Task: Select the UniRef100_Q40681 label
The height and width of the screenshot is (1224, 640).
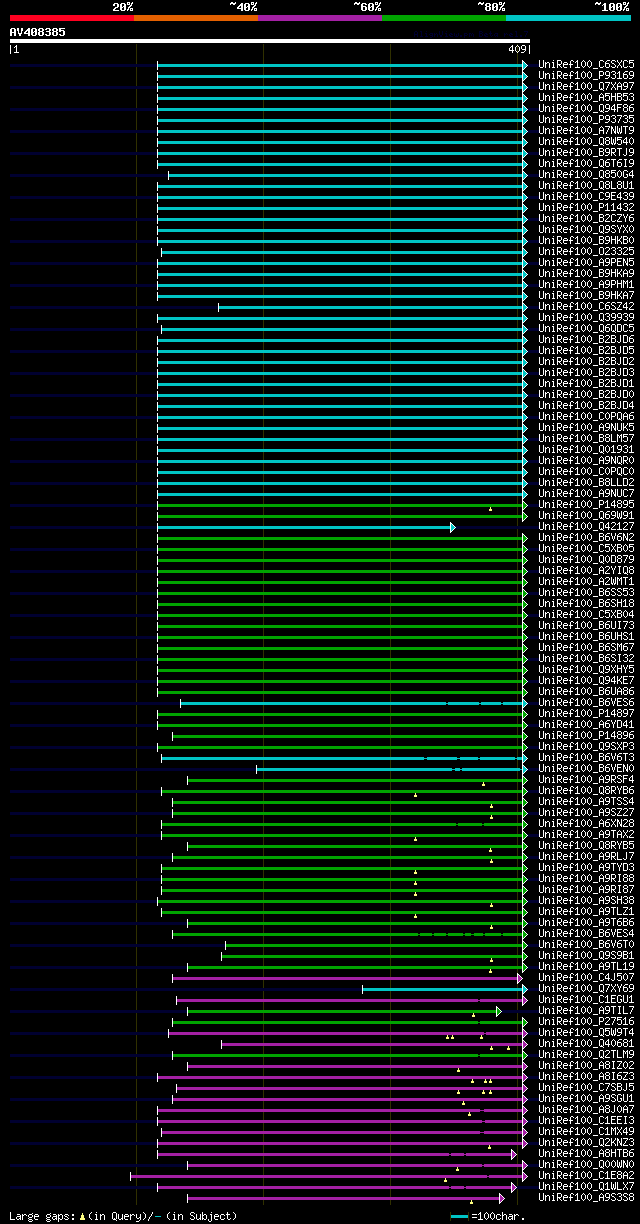Action: pyautogui.click(x=586, y=1044)
